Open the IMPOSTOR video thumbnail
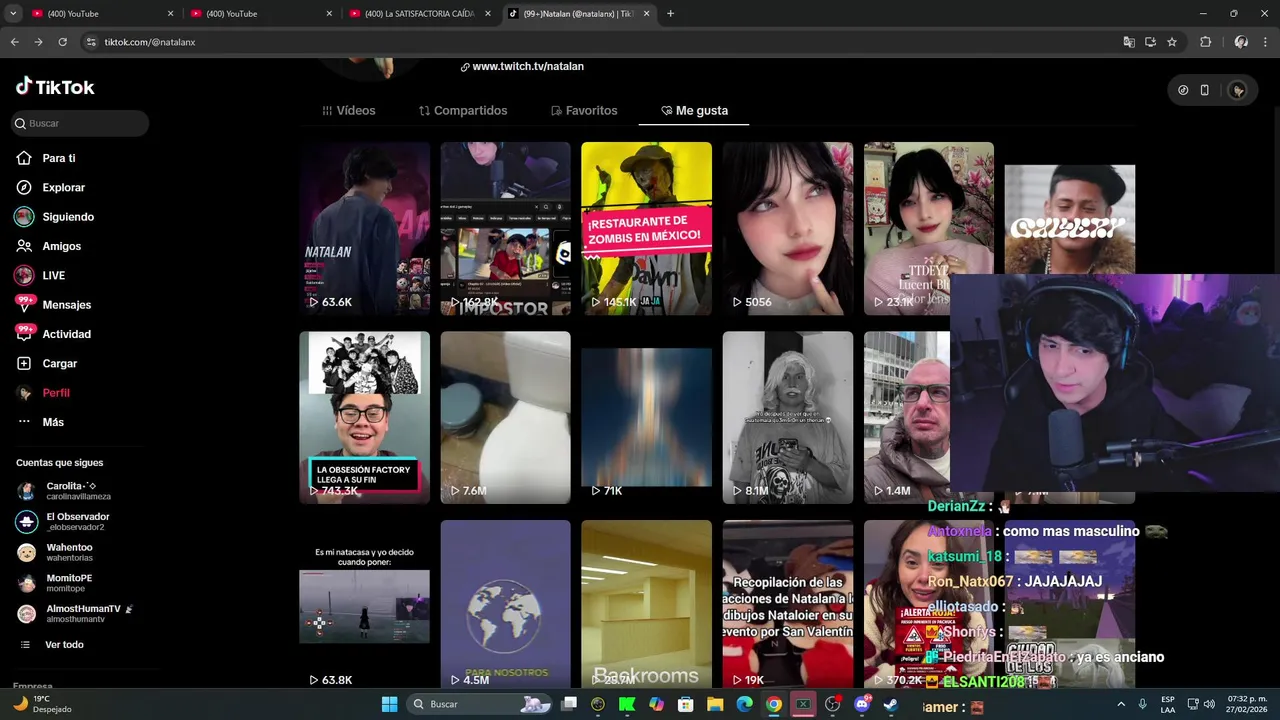This screenshot has height=720, width=1280. [505, 228]
